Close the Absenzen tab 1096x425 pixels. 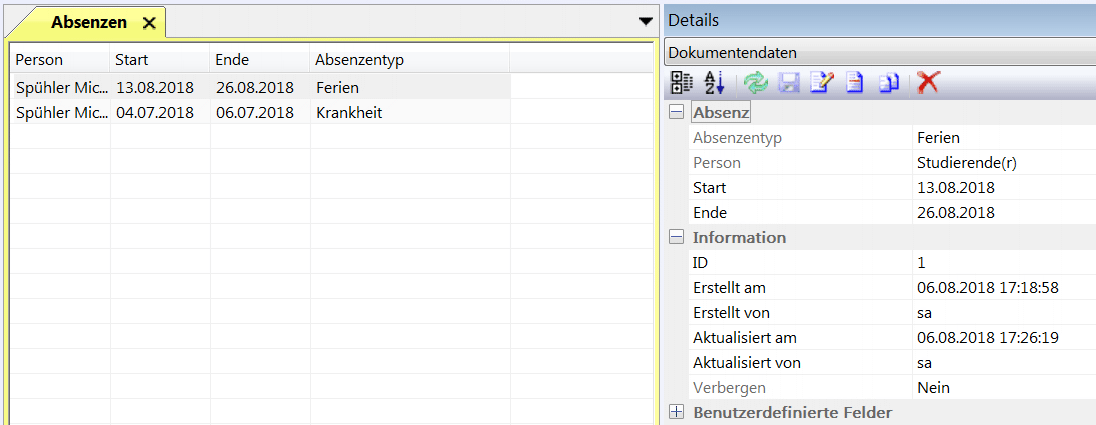(x=149, y=22)
